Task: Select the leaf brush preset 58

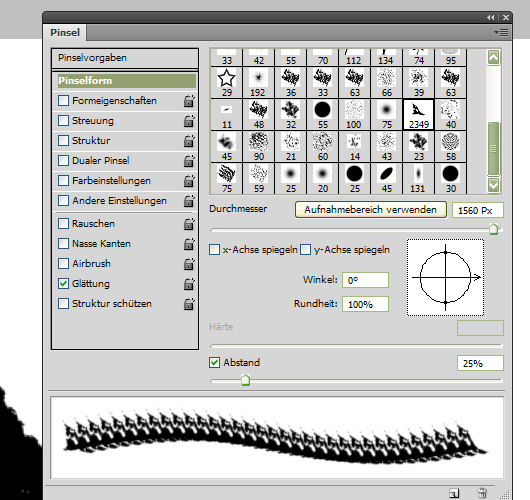Action: pyautogui.click(x=451, y=147)
